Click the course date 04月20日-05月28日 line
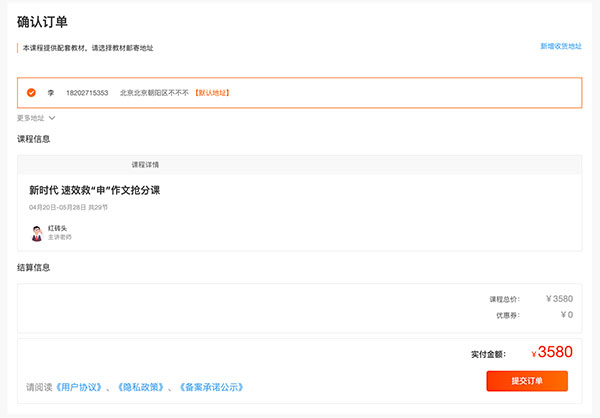Viewport: 600px width, 418px height. (68, 207)
